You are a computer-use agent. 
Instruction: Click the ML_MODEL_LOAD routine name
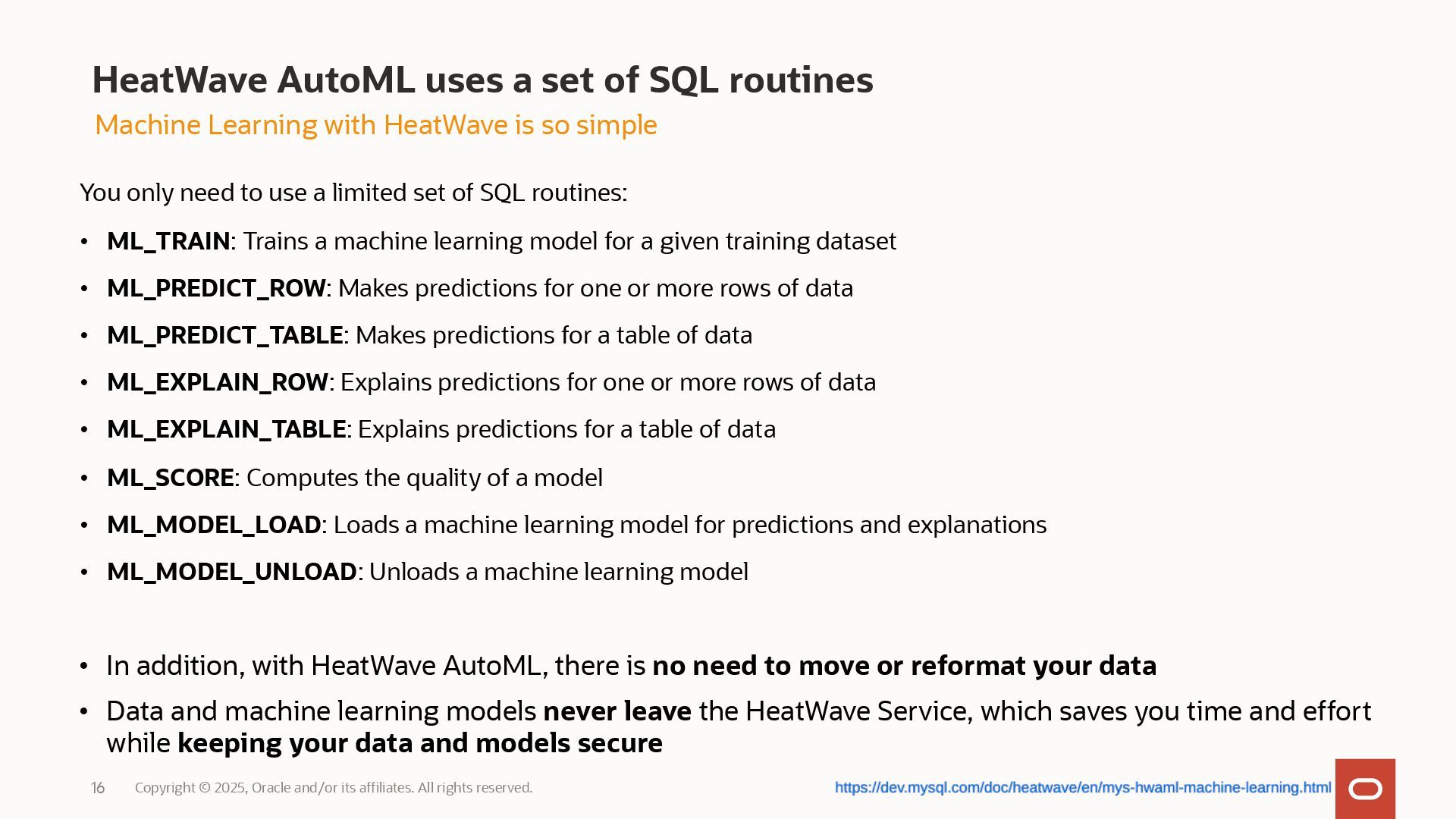(x=214, y=525)
